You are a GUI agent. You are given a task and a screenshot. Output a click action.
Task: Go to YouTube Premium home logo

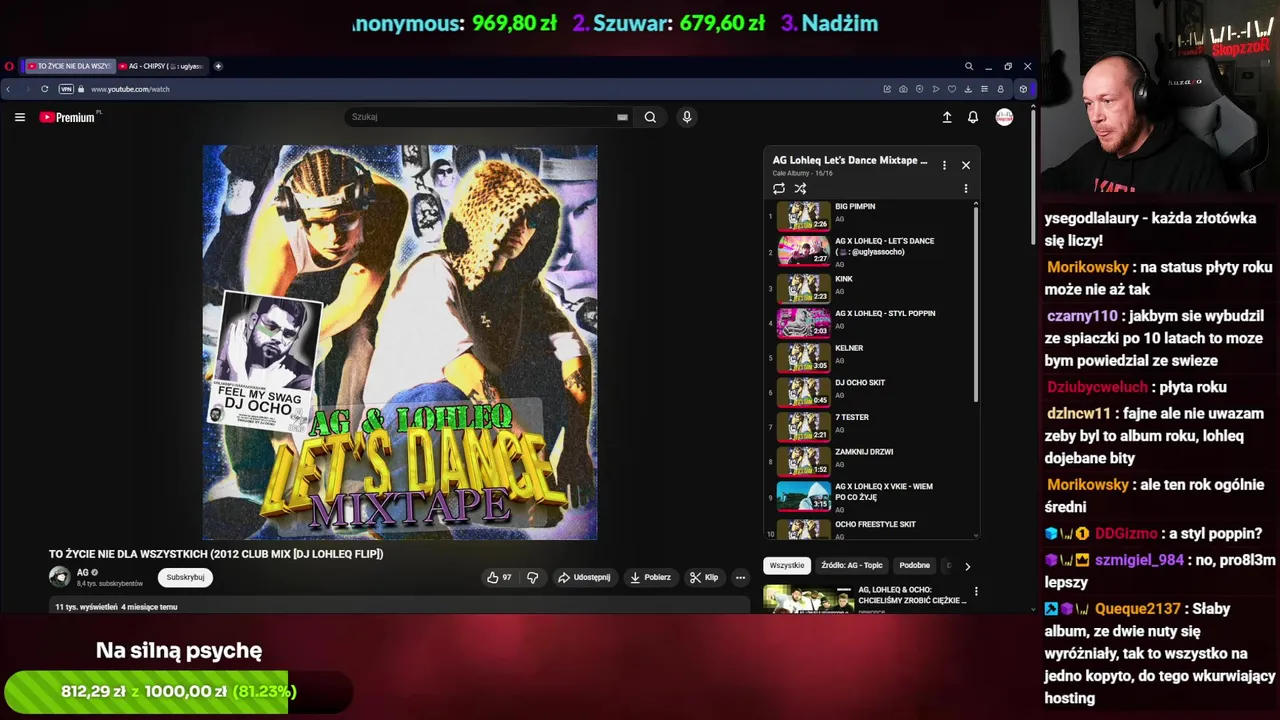67,117
